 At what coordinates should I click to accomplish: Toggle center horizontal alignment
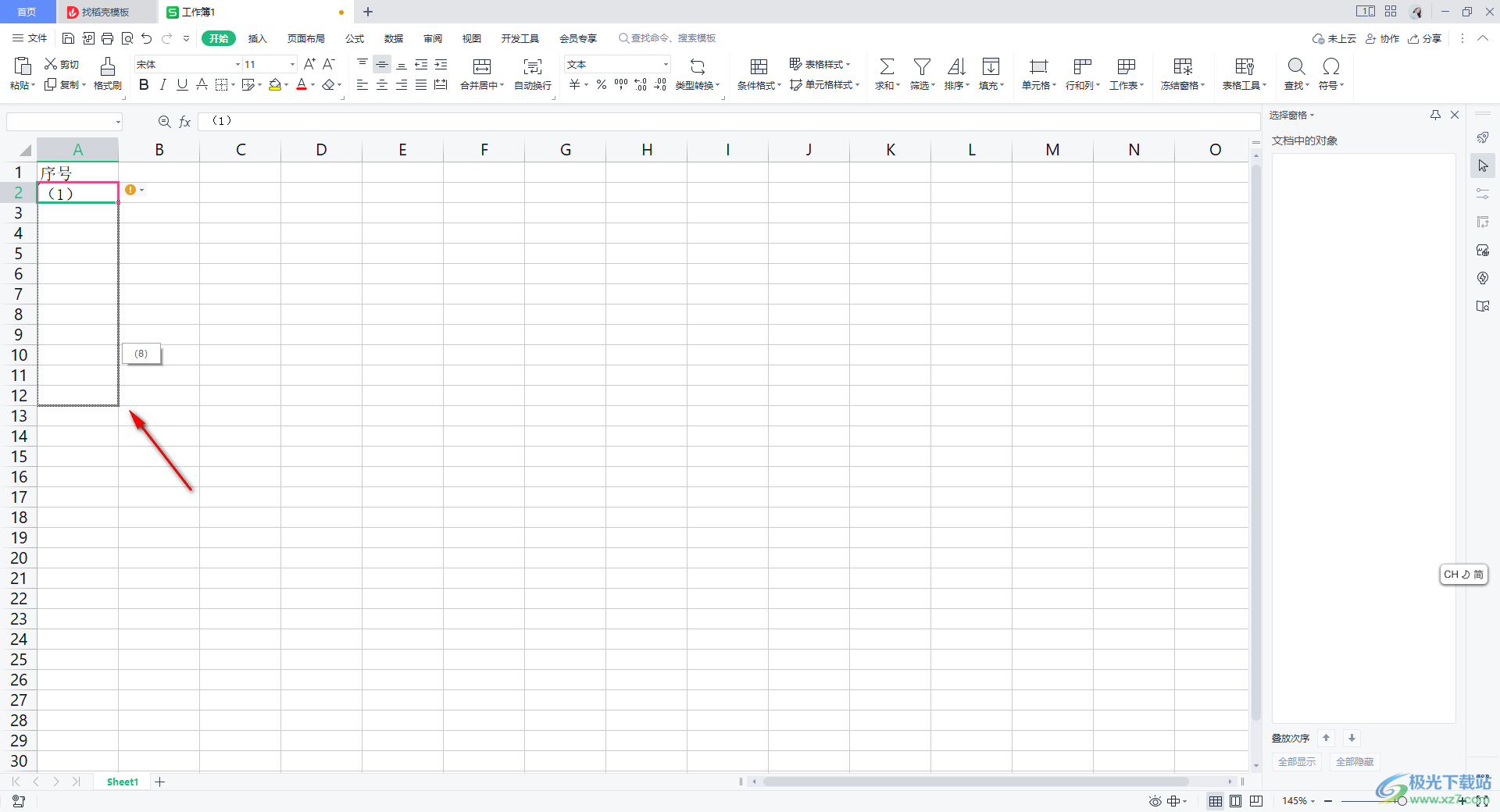(x=382, y=84)
